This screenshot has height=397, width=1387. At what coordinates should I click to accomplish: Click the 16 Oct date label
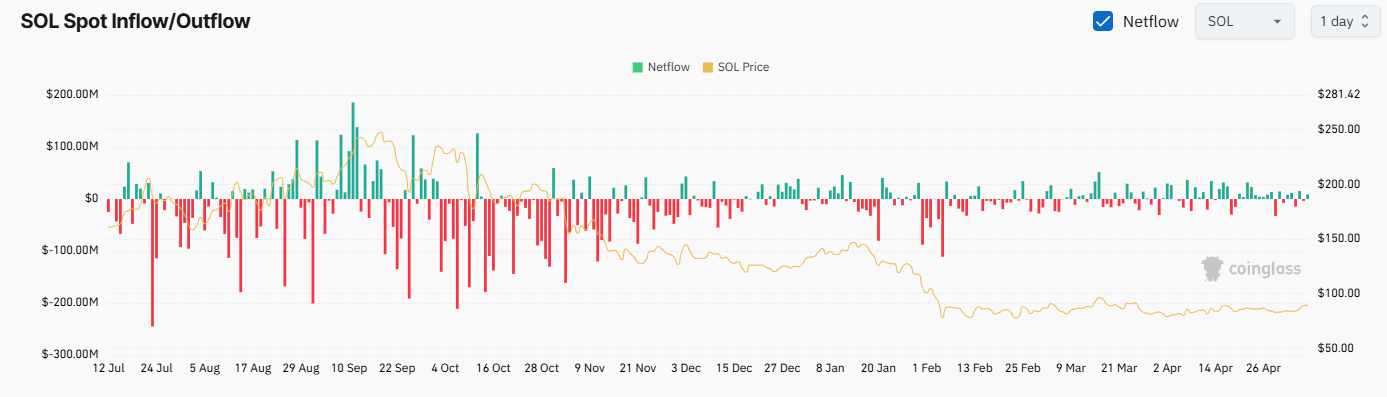click(x=494, y=368)
